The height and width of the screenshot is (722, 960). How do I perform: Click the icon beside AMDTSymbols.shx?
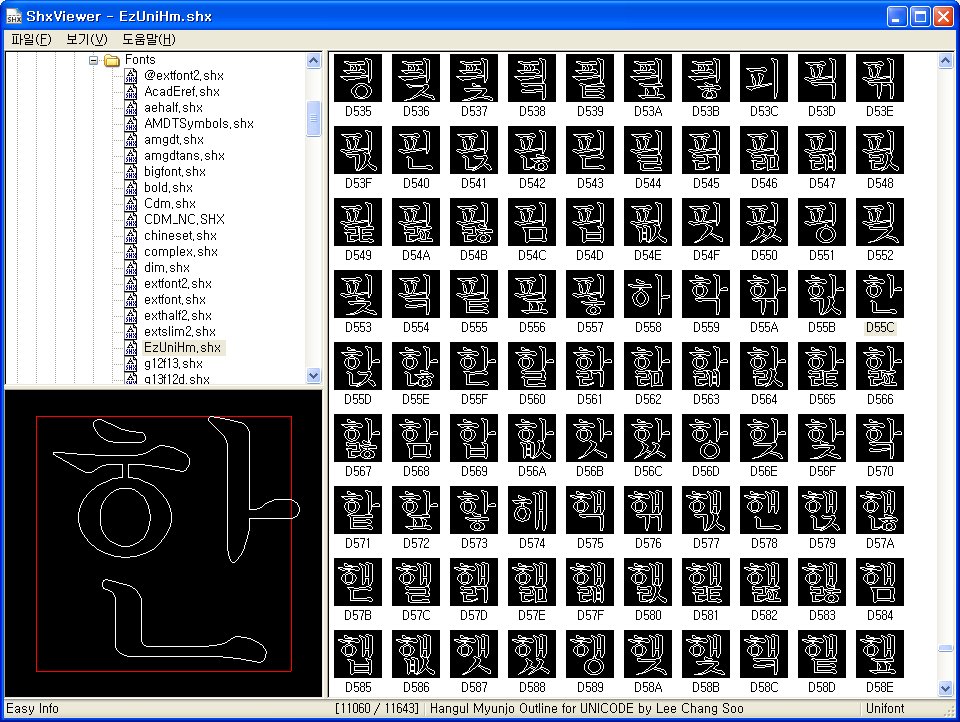pyautogui.click(x=131, y=124)
